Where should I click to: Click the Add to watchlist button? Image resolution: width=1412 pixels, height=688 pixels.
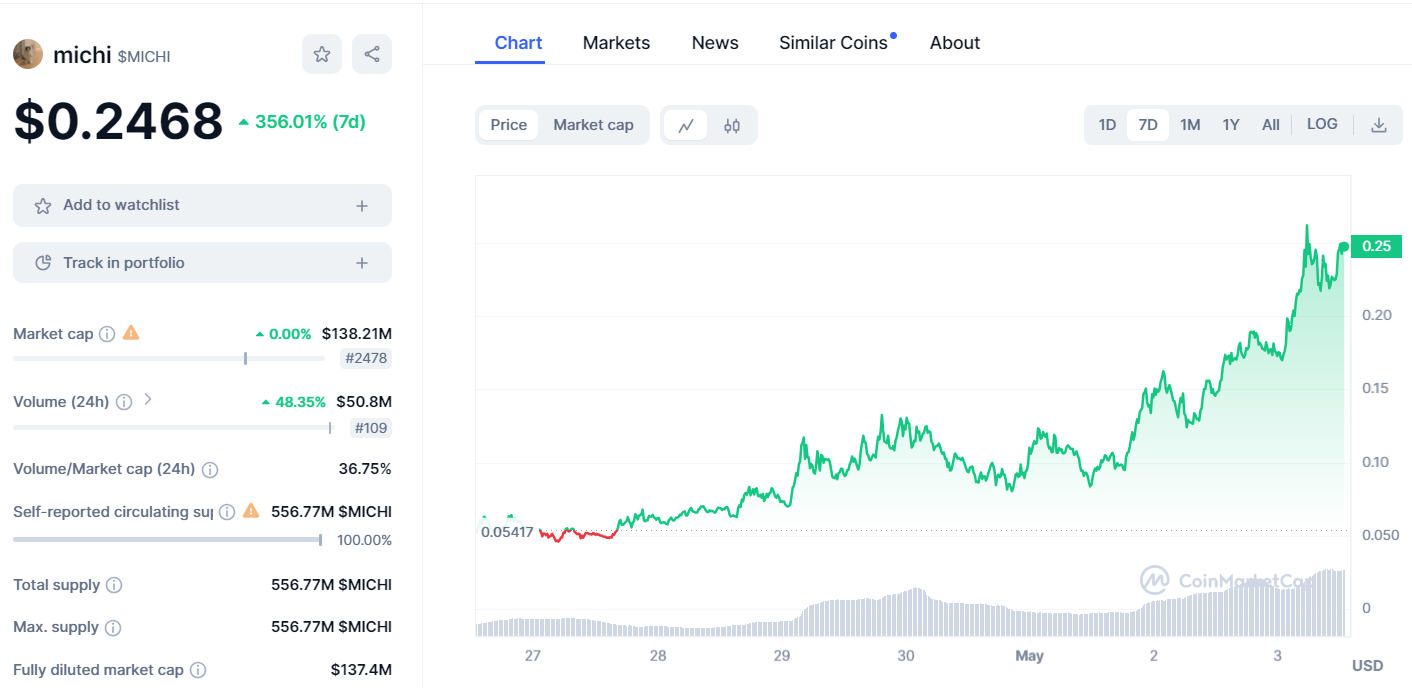[x=202, y=205]
